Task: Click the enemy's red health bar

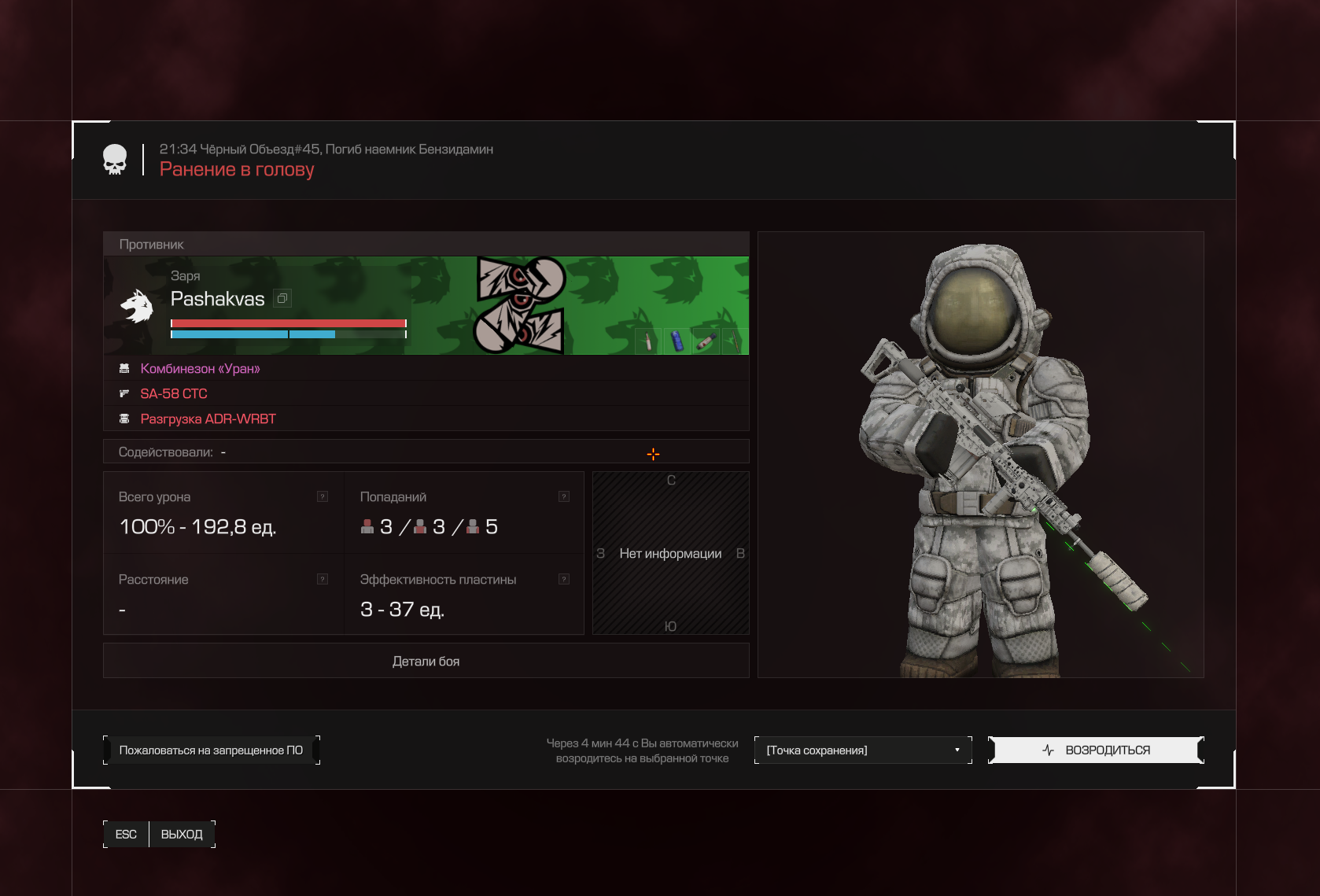Action: pos(288,323)
